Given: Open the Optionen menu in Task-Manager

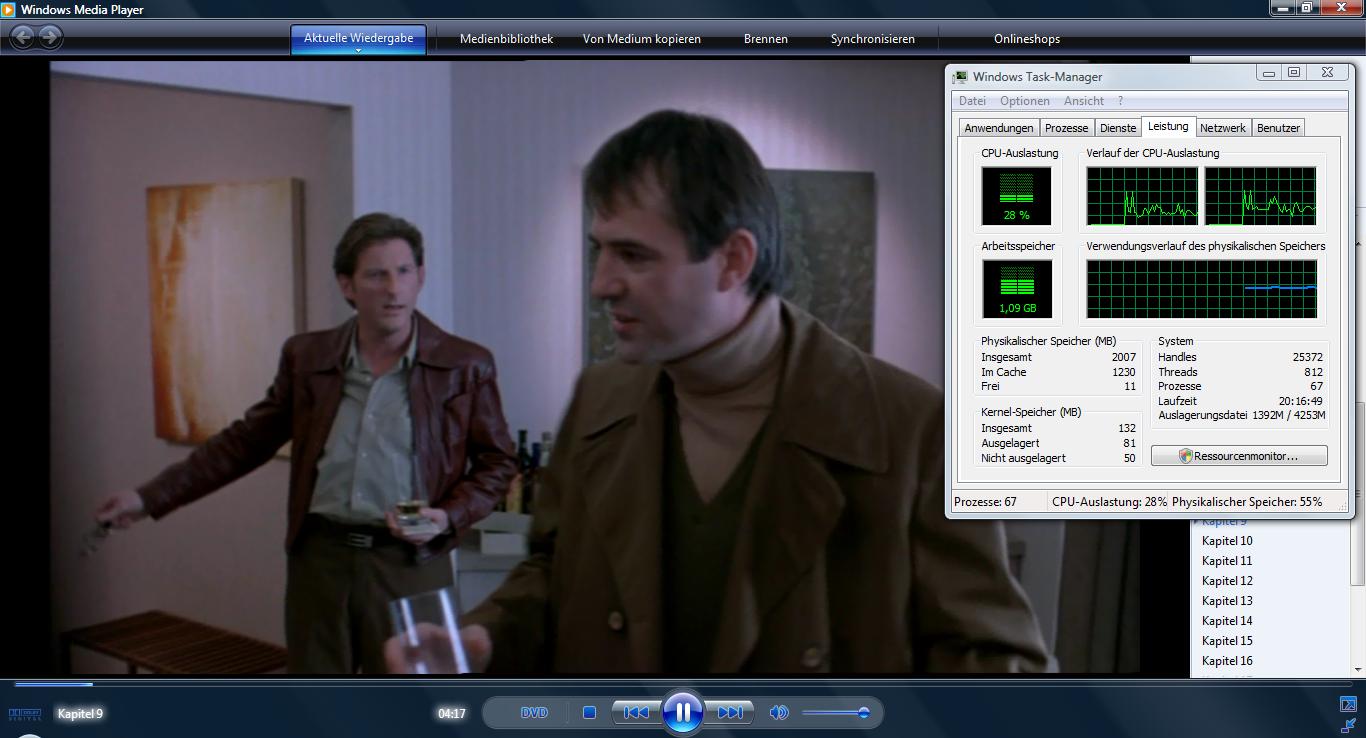Looking at the screenshot, I should click(1025, 101).
